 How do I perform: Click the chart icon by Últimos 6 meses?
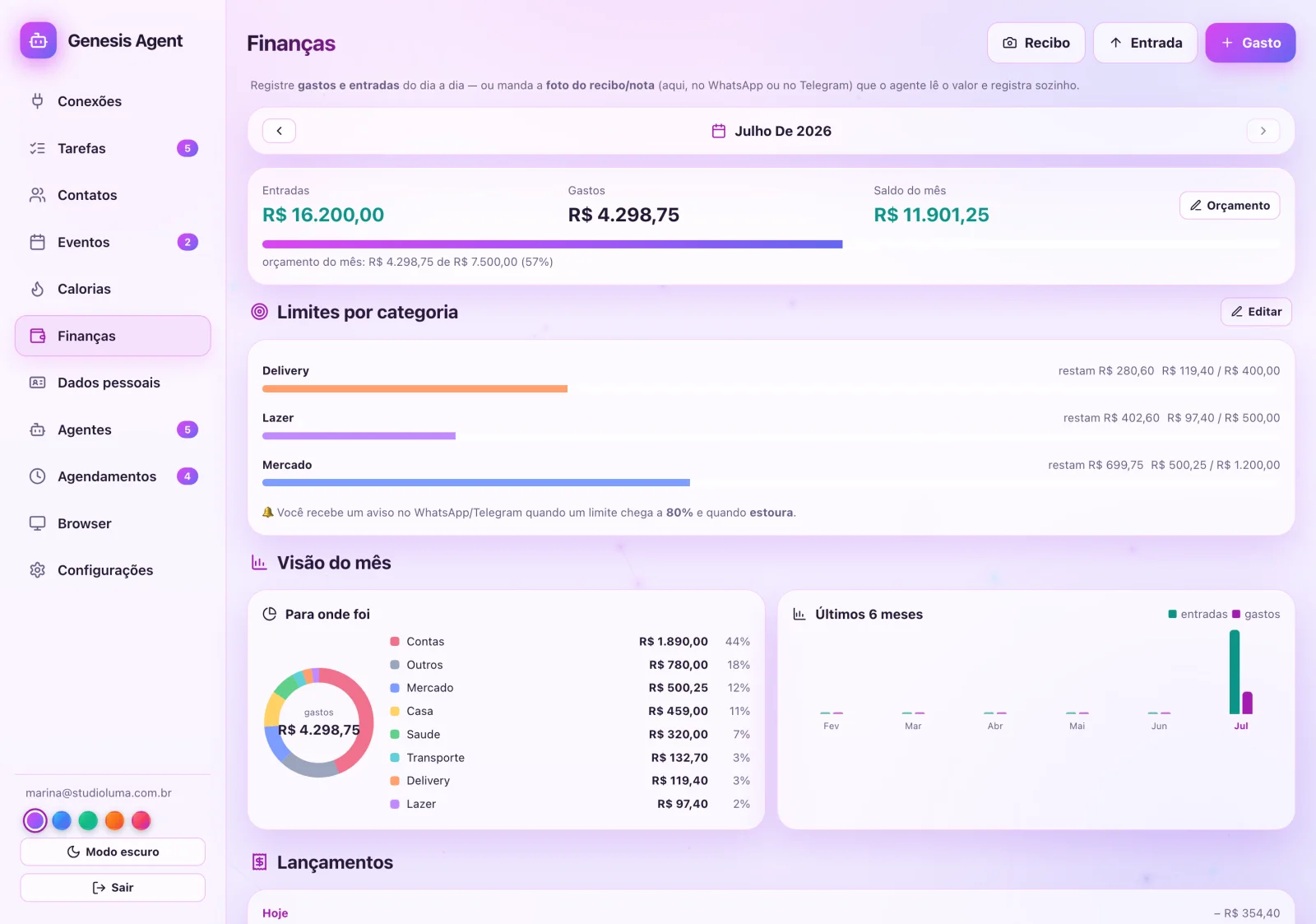(799, 614)
